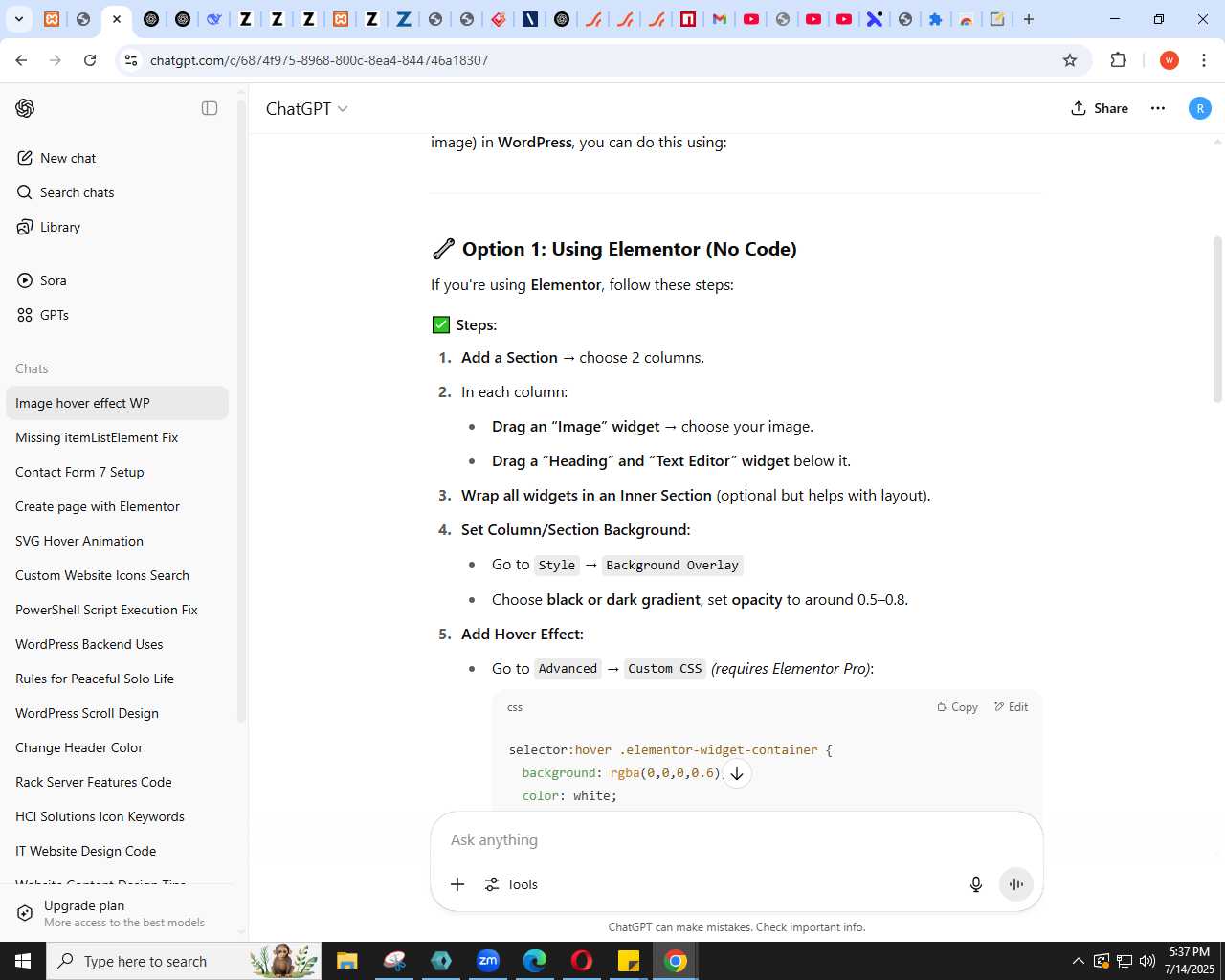Viewport: 1225px width, 980px height.
Task: Open the ChatGPT model dropdown
Action: coord(306,109)
